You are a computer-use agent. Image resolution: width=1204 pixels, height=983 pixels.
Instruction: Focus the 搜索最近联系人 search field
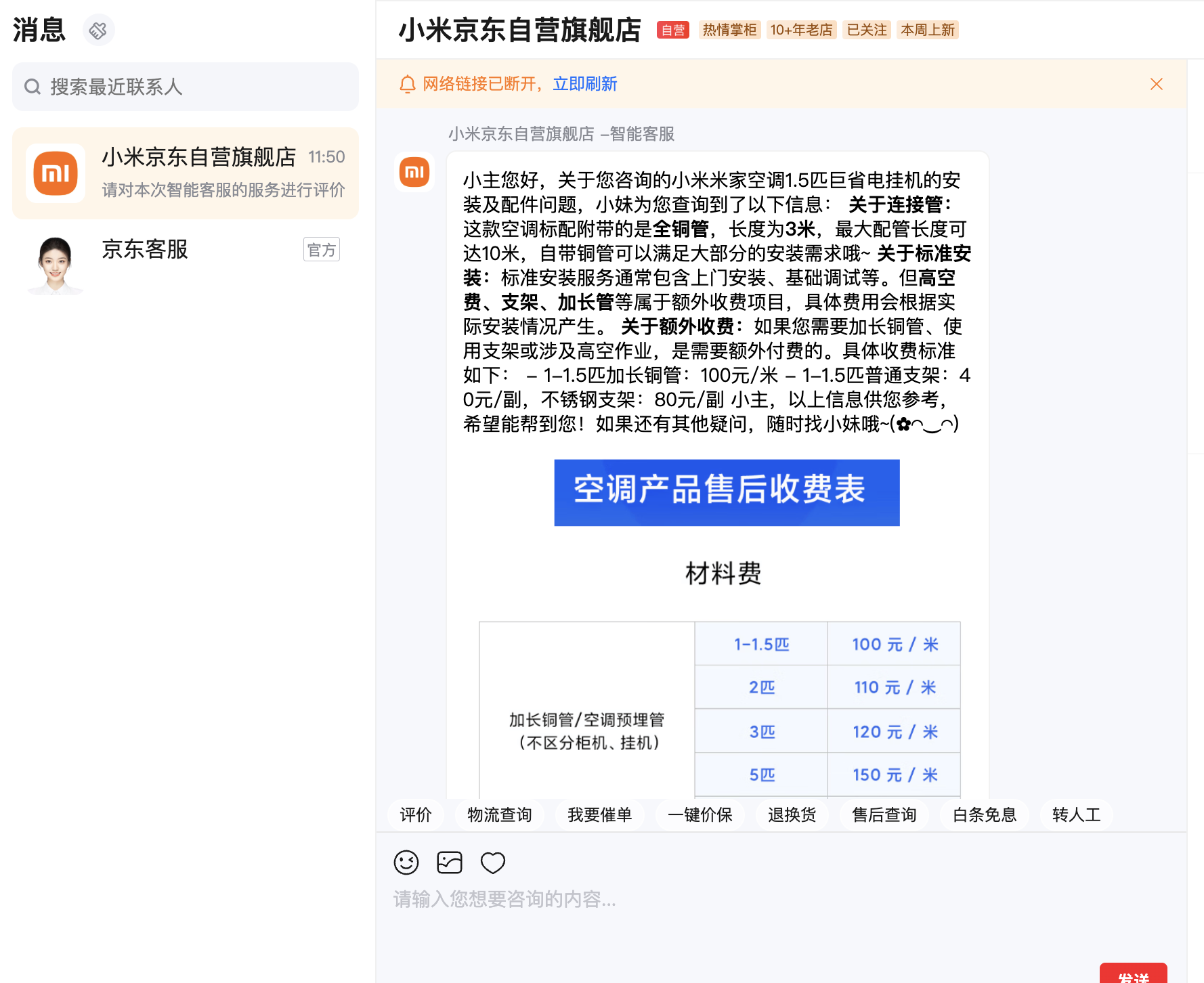point(186,87)
